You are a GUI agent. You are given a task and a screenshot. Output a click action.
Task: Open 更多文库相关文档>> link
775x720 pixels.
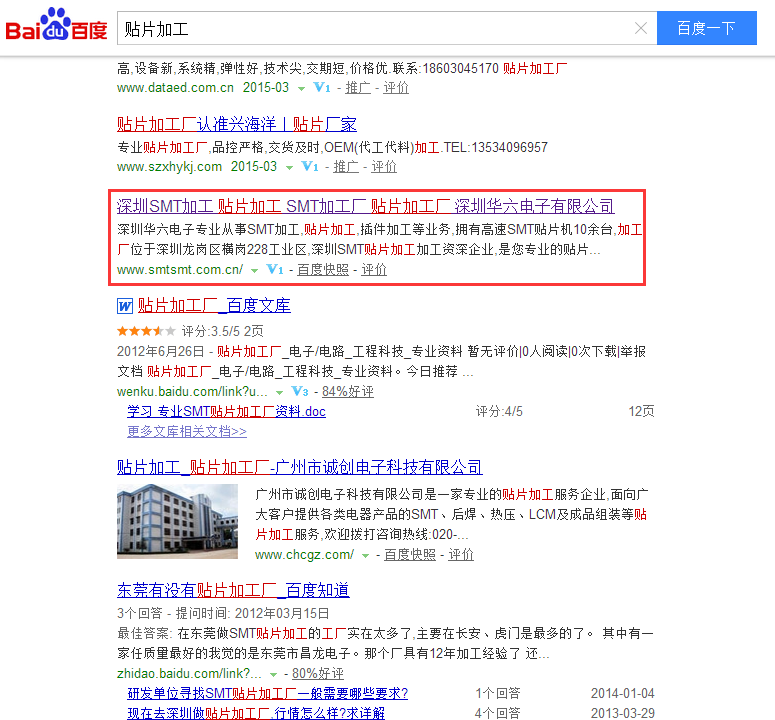(187, 431)
